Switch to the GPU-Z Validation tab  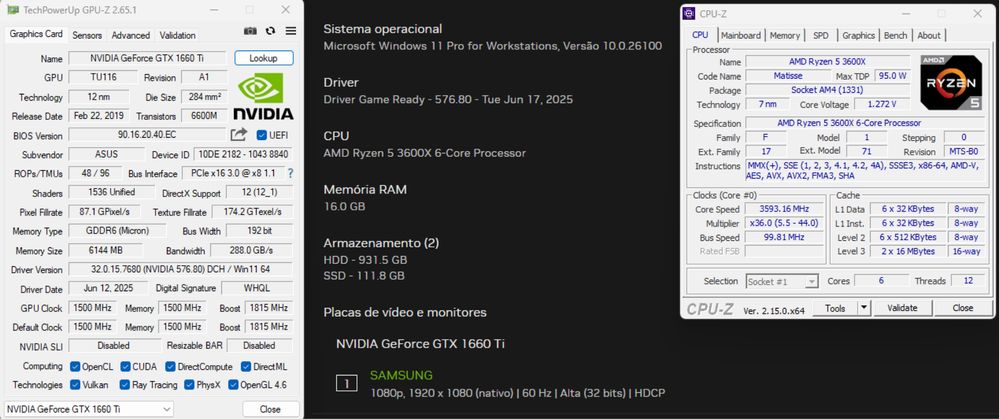(x=177, y=35)
